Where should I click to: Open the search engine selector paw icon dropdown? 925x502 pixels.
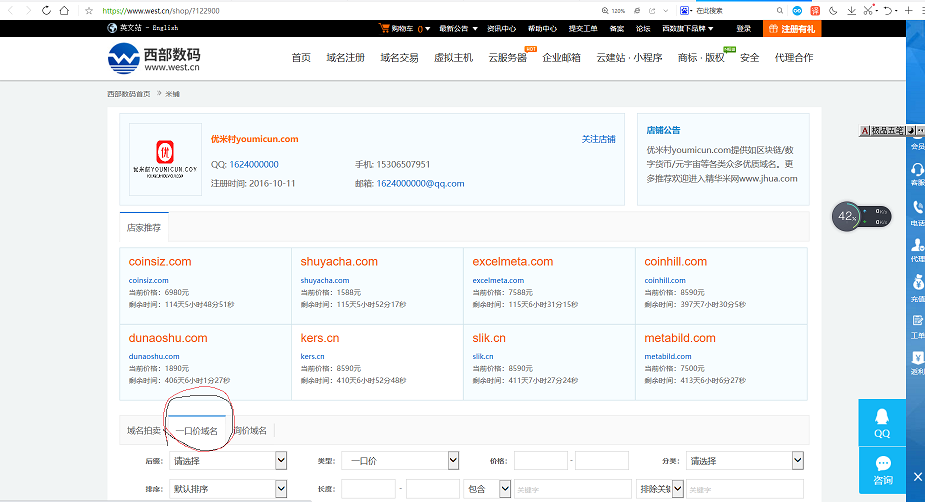click(685, 11)
